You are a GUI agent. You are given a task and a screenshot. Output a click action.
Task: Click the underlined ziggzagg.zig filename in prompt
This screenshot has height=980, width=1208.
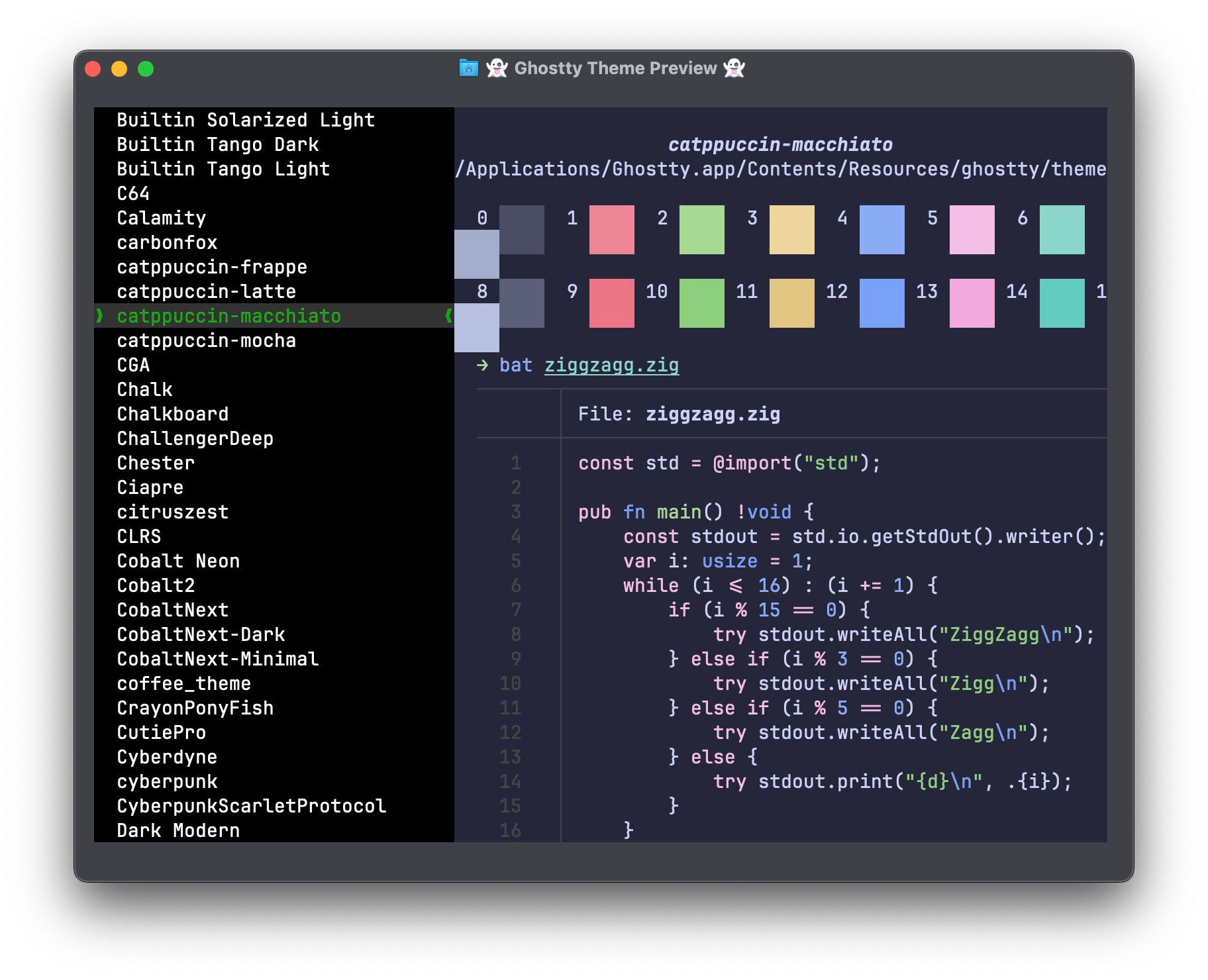click(x=612, y=366)
